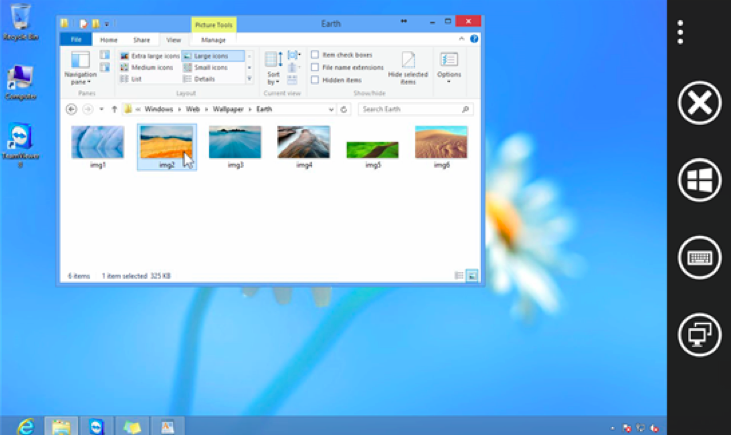Open the Manage ribbon tab

pyautogui.click(x=214, y=40)
